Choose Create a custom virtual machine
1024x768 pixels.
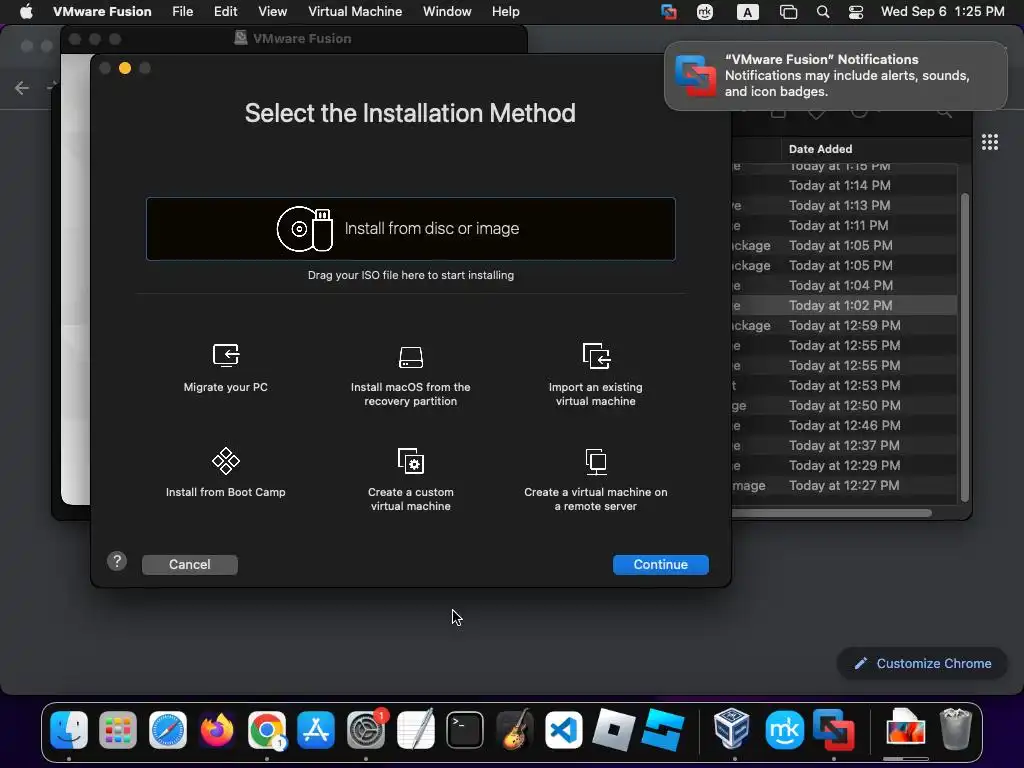(x=410, y=480)
